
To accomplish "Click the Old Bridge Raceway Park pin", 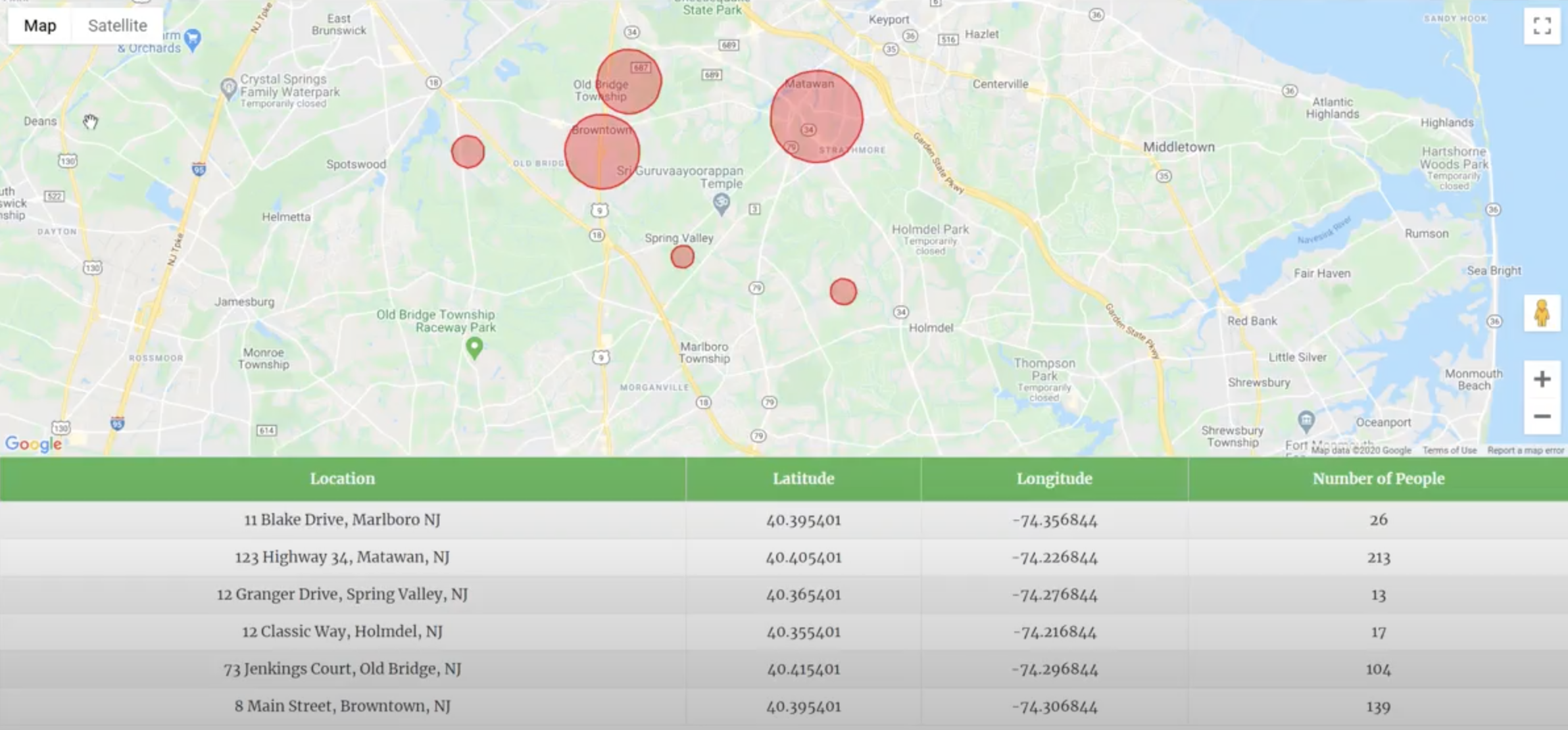I will tap(474, 348).
